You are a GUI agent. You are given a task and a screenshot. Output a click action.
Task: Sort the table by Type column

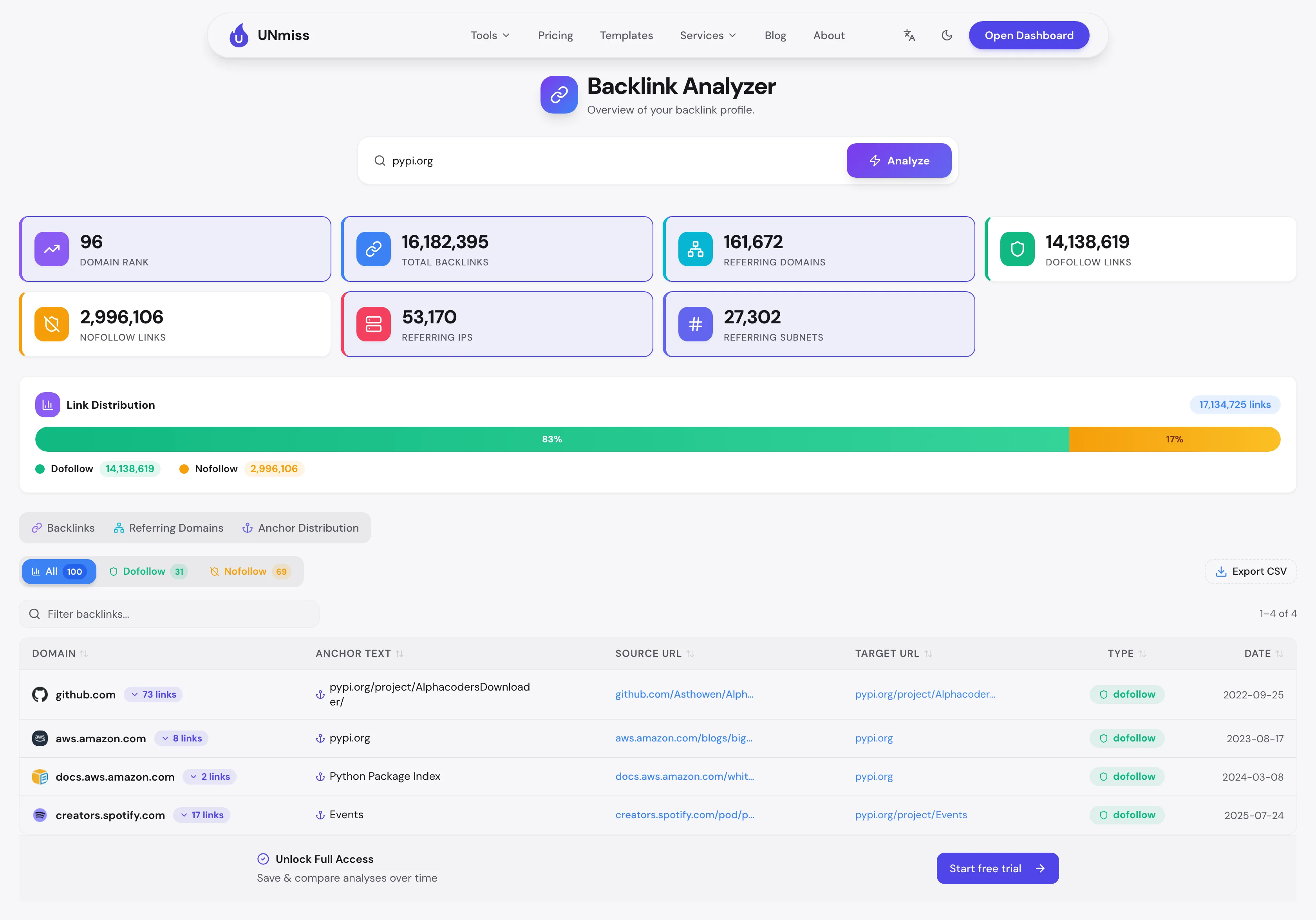click(1127, 654)
